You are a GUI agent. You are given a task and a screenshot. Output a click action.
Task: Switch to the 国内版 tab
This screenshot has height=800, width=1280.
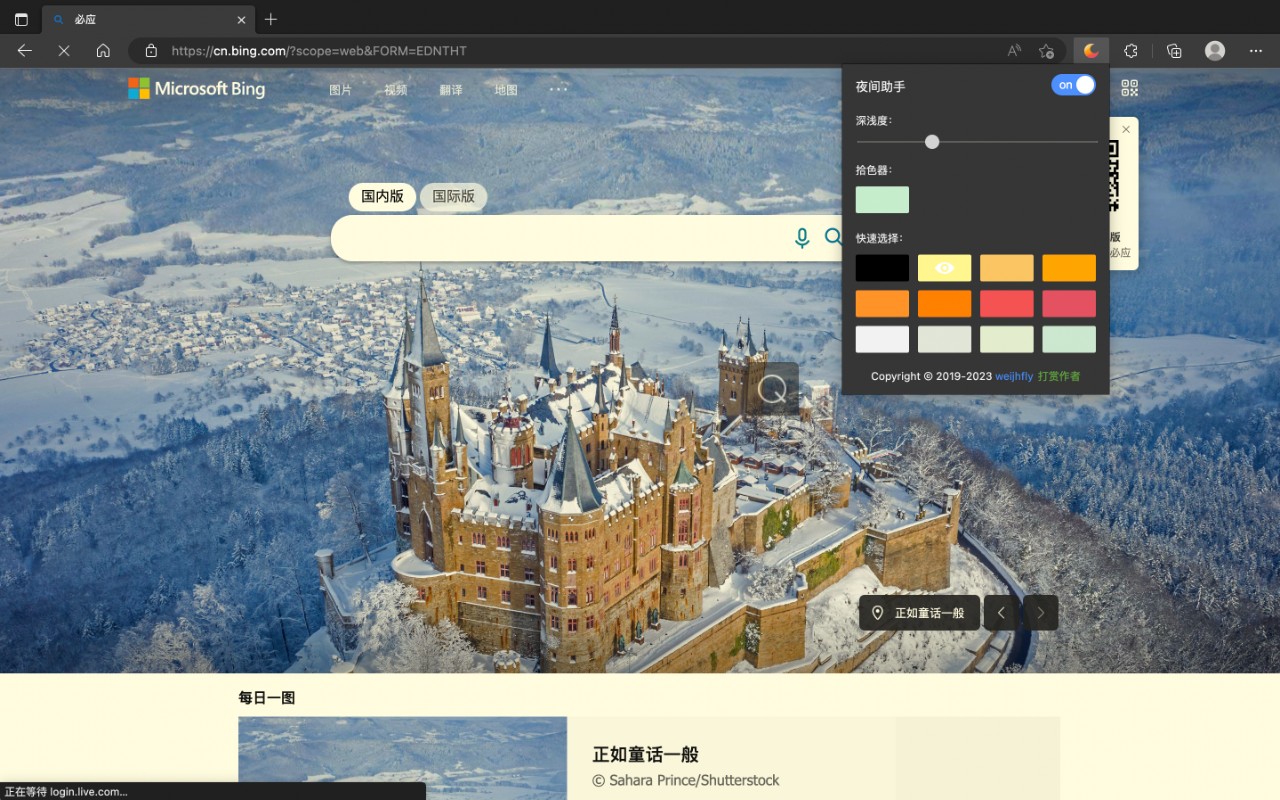pyautogui.click(x=382, y=197)
